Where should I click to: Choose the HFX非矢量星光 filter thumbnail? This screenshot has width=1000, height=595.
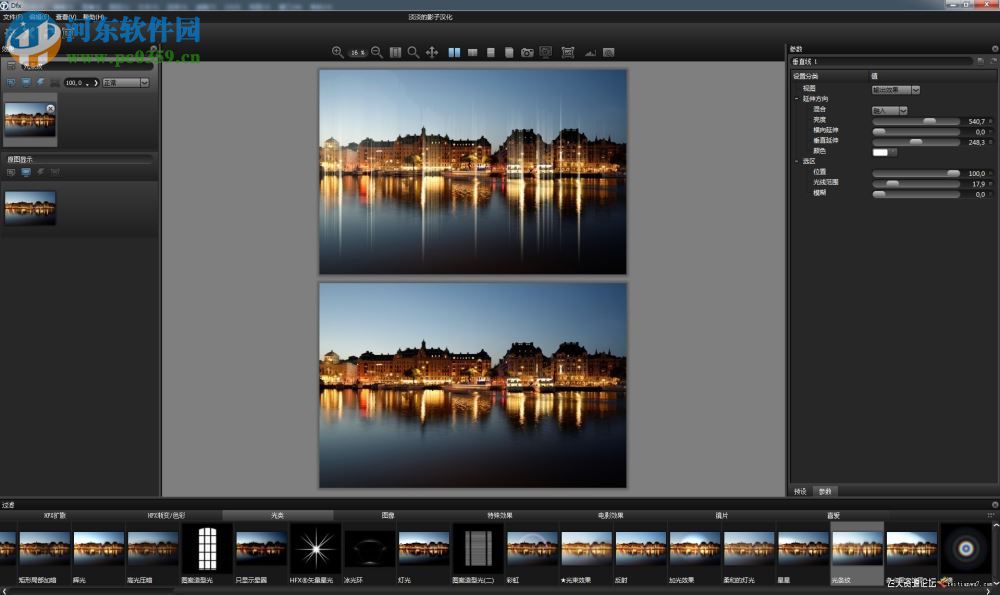316,550
